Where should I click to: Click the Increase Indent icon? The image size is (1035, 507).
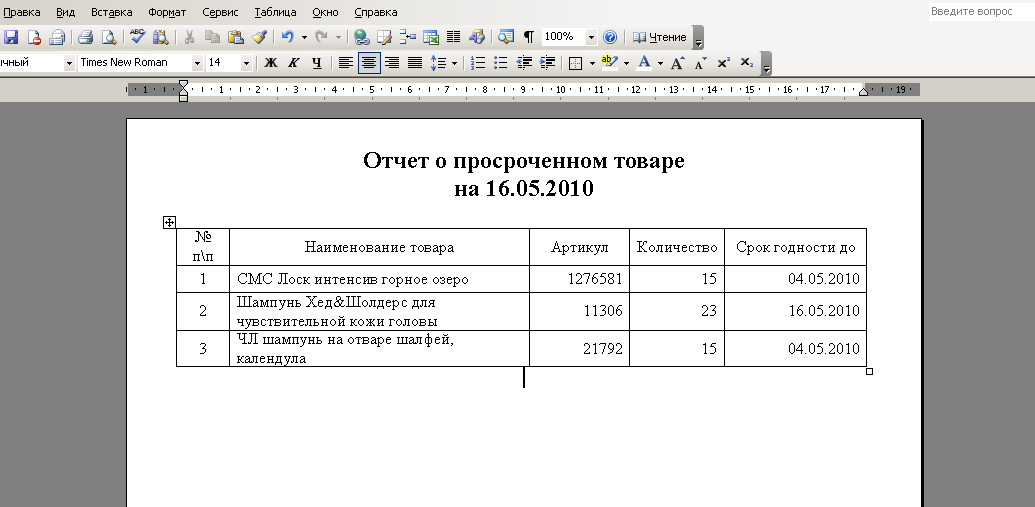click(x=547, y=63)
